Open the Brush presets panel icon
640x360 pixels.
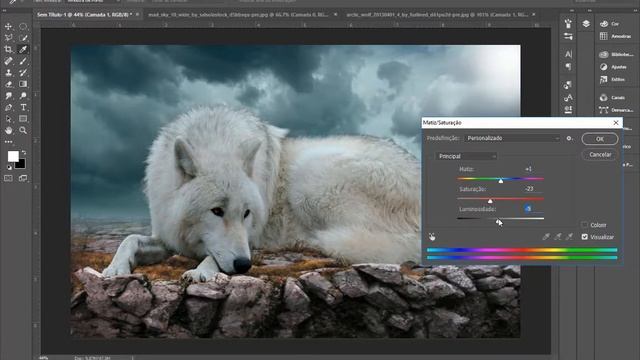pyautogui.click(x=568, y=24)
